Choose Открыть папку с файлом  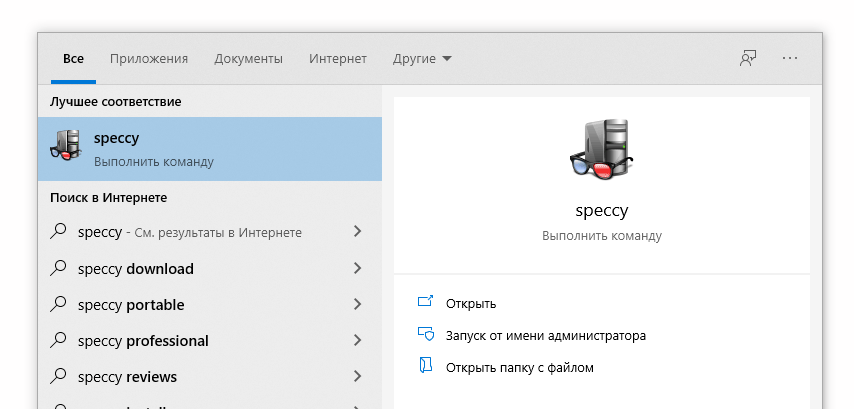point(520,368)
